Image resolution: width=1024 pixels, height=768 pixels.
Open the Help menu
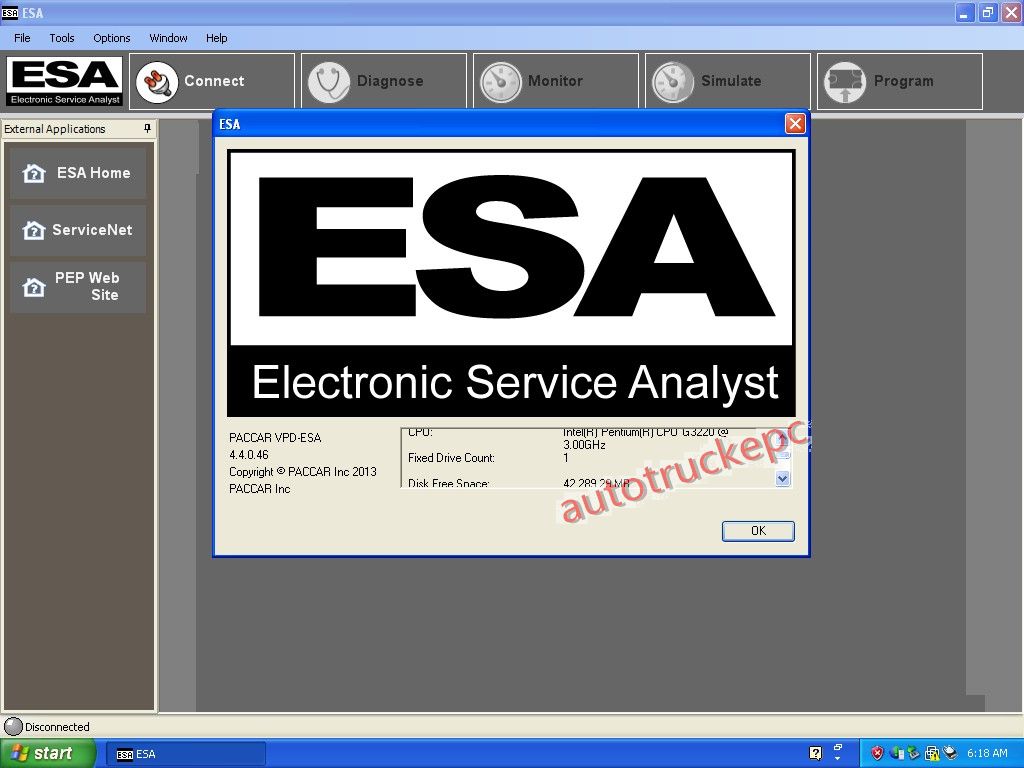(x=217, y=38)
